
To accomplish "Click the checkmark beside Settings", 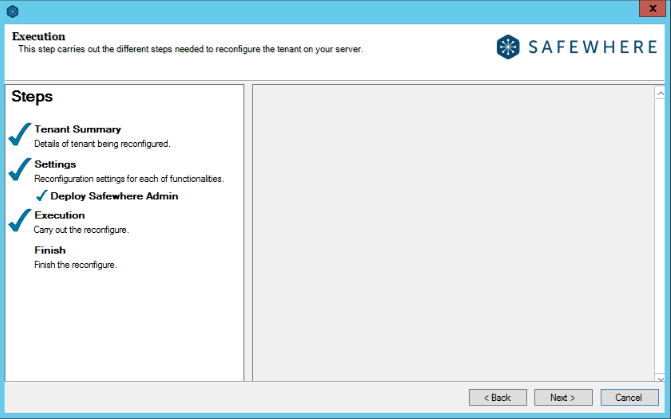I will [x=19, y=170].
